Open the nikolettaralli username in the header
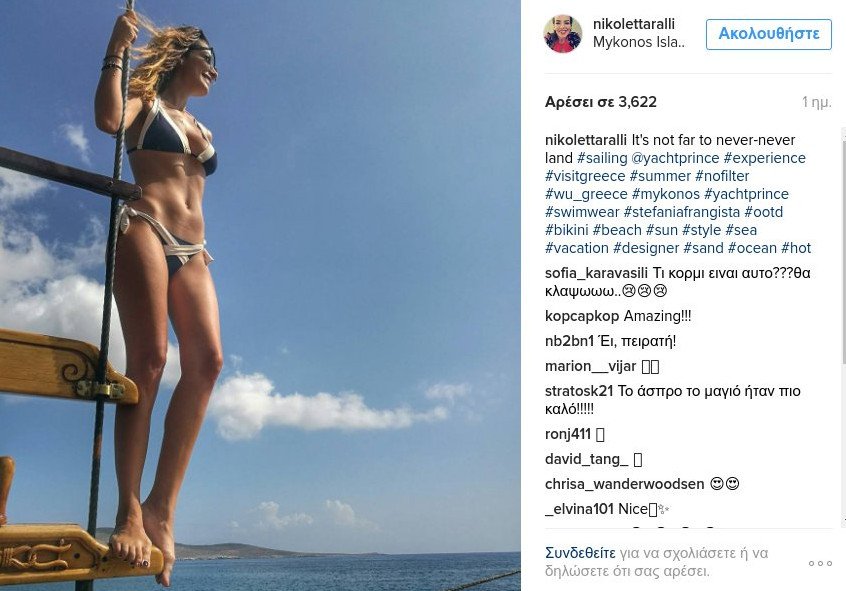The height and width of the screenshot is (591, 846). pyautogui.click(x=634, y=24)
